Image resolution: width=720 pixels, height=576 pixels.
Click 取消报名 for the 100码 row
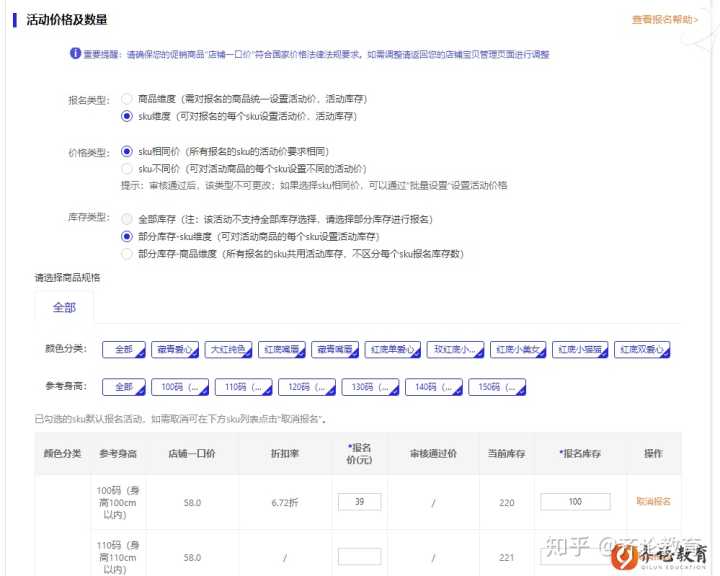(653, 502)
